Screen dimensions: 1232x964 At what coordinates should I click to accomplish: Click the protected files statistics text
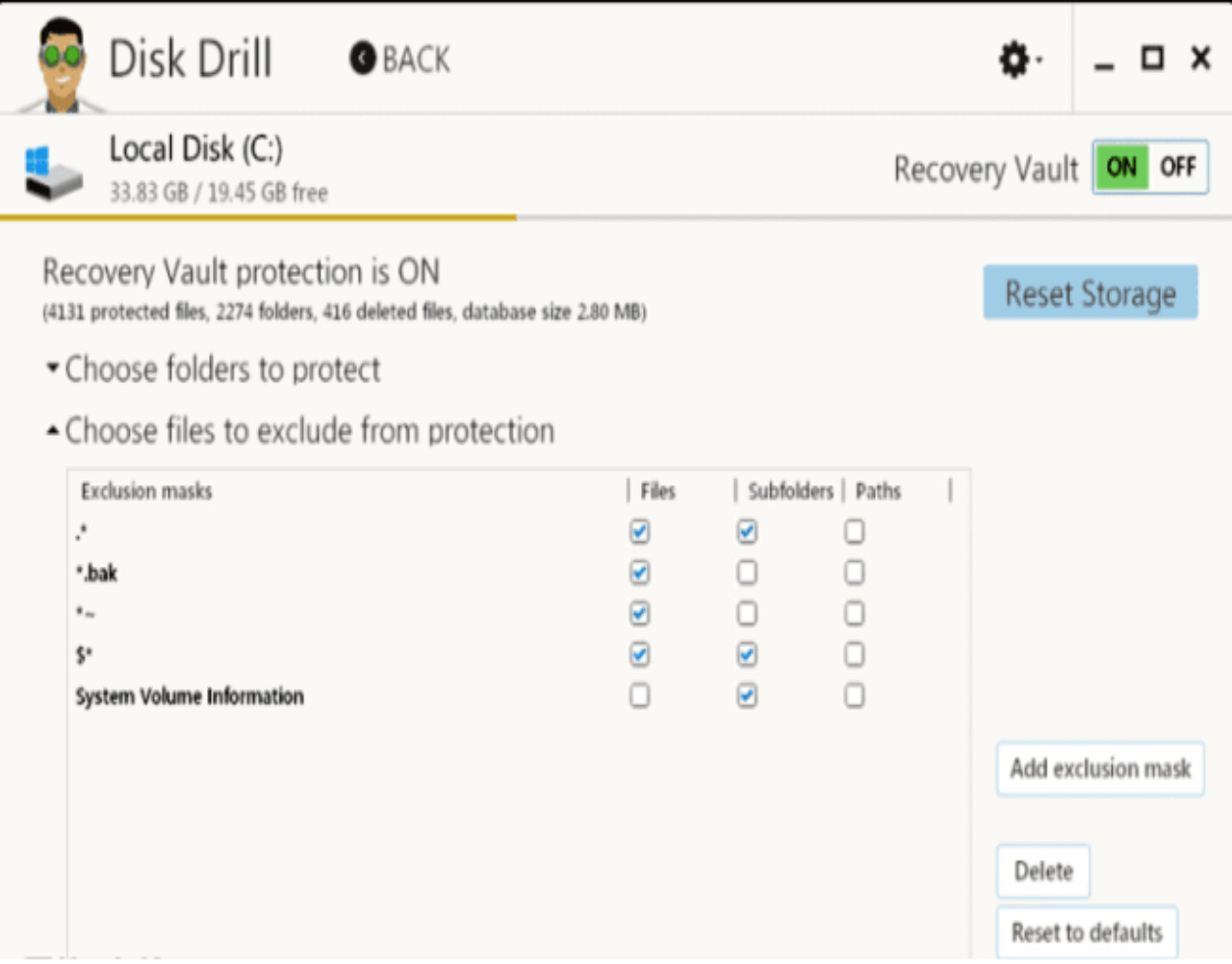[345, 312]
